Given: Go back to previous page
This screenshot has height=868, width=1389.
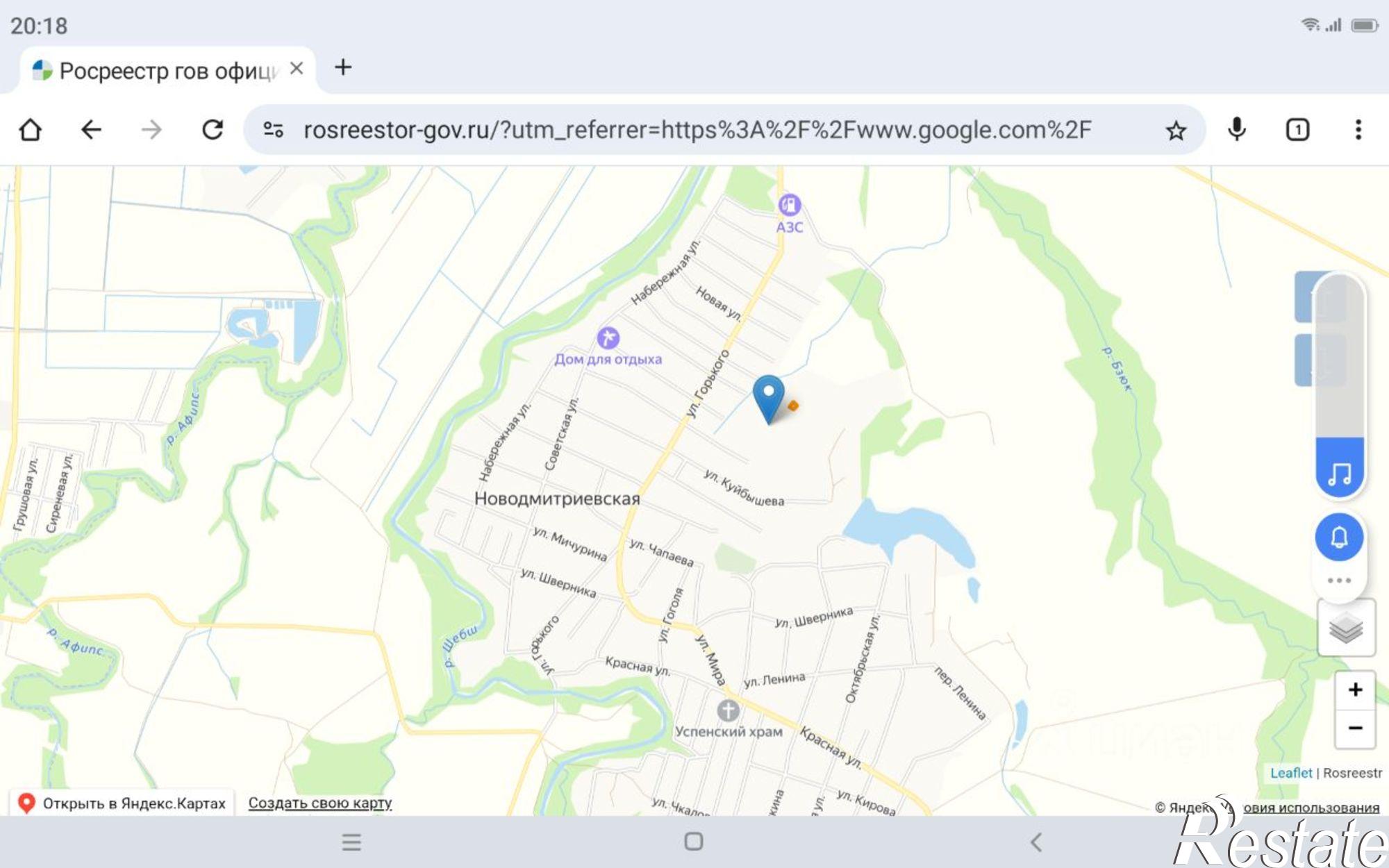Looking at the screenshot, I should pos(91,130).
